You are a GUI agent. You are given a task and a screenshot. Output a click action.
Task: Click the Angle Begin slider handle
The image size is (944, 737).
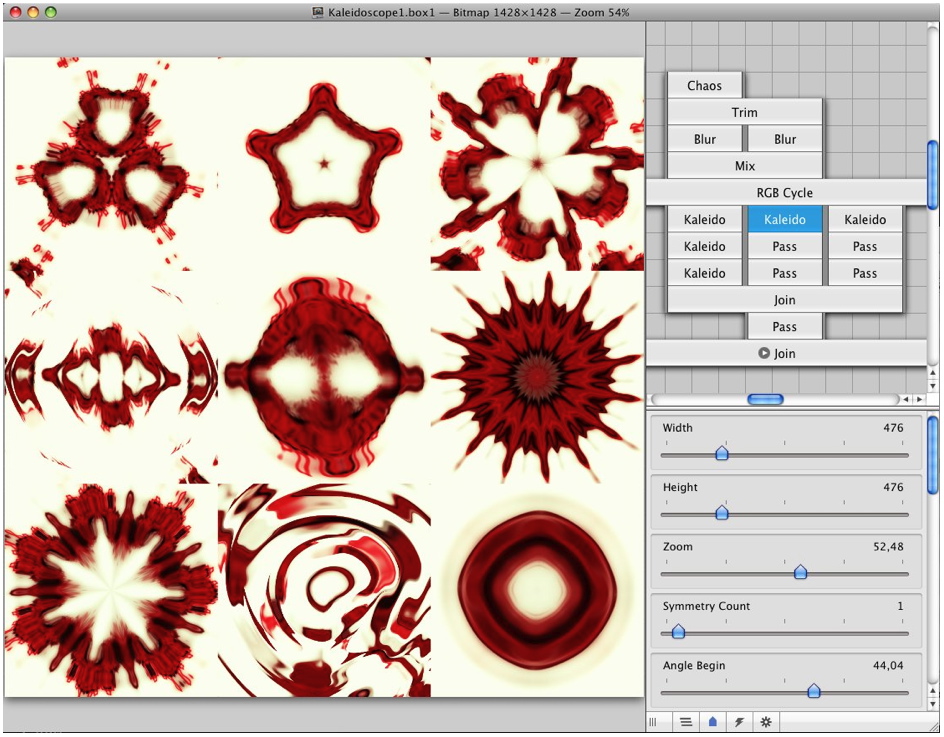pos(813,691)
